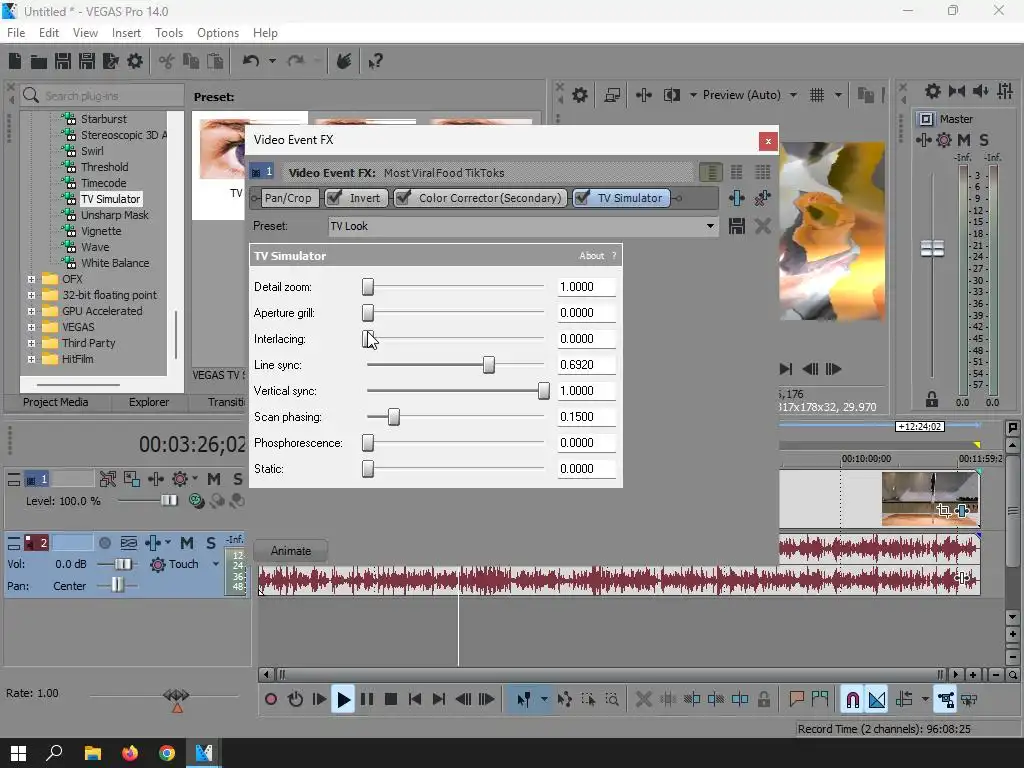
Task: Mute the Master bus
Action: tap(963, 140)
